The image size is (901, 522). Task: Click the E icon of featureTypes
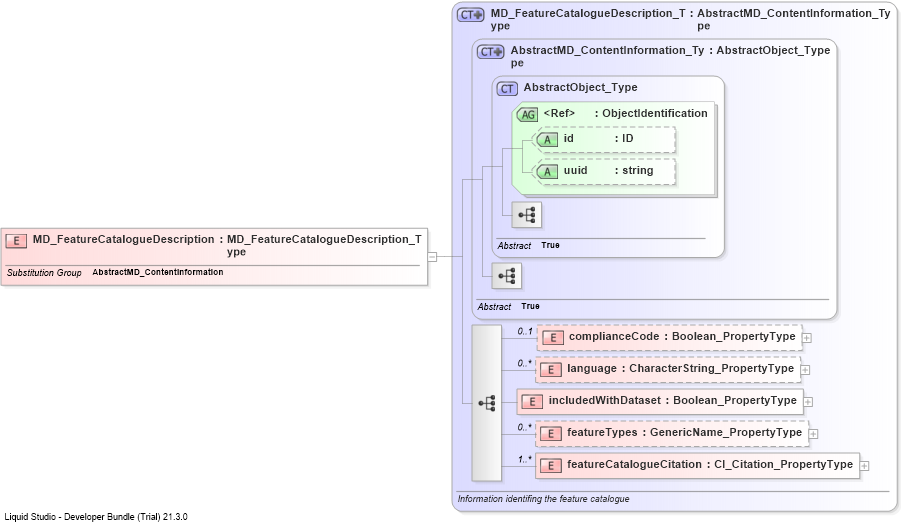(550, 434)
